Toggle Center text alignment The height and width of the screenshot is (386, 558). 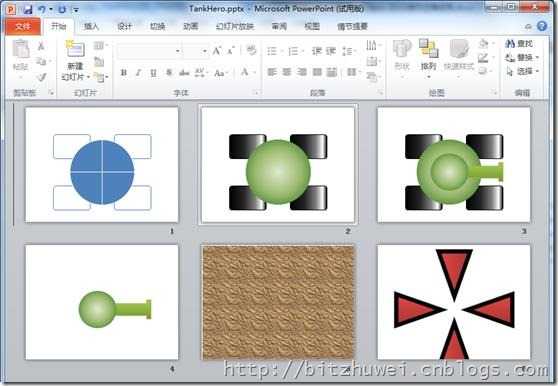click(287, 73)
